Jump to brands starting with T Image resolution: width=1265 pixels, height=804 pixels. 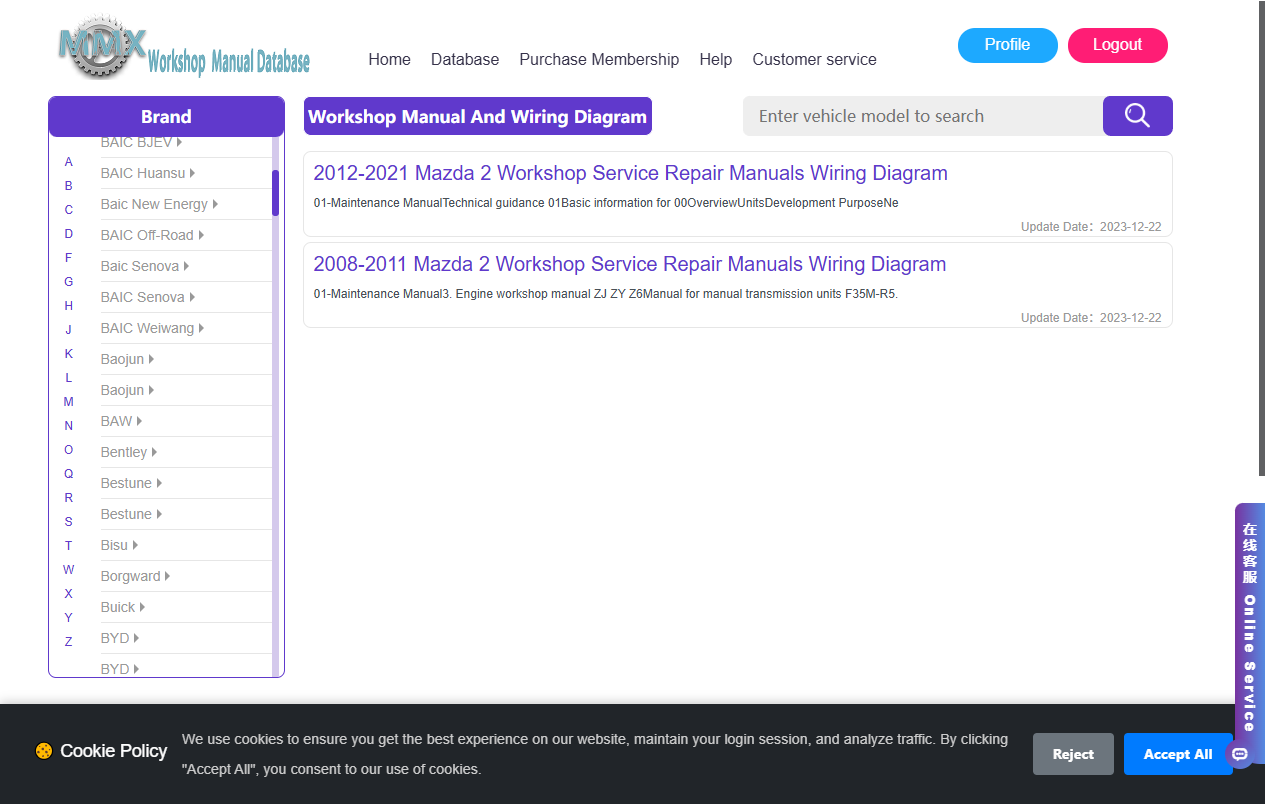(x=69, y=546)
